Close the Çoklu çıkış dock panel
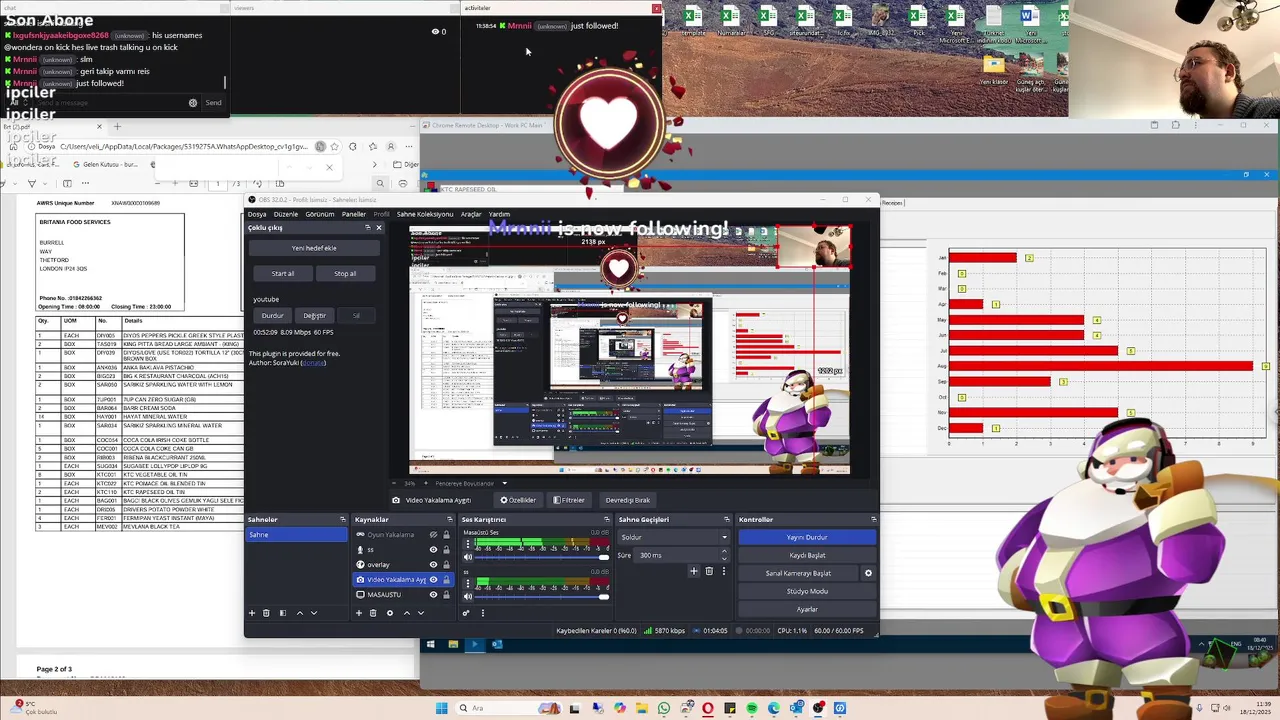 [x=378, y=228]
